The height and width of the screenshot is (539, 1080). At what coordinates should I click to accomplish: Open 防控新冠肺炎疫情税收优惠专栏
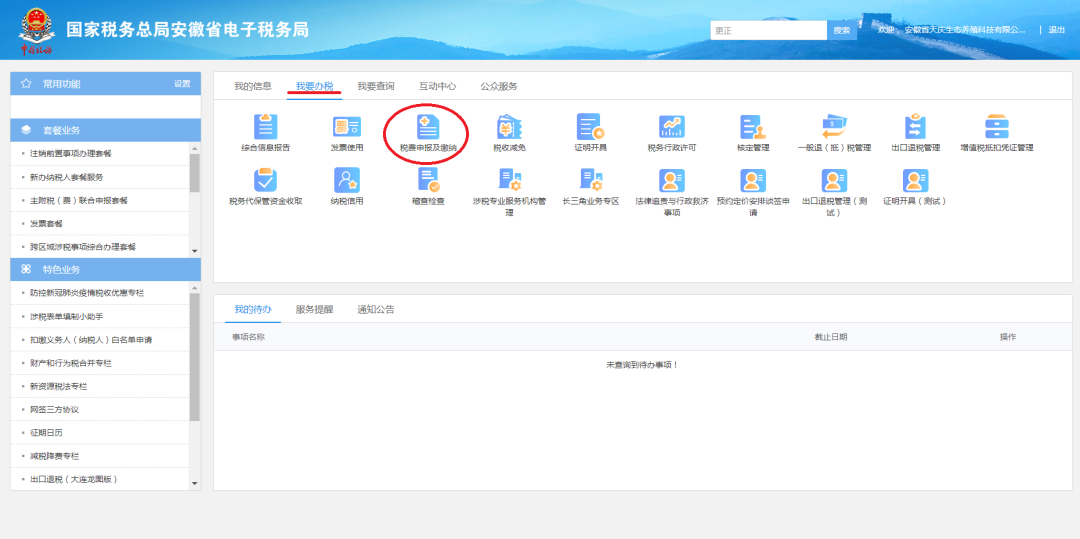(87, 293)
